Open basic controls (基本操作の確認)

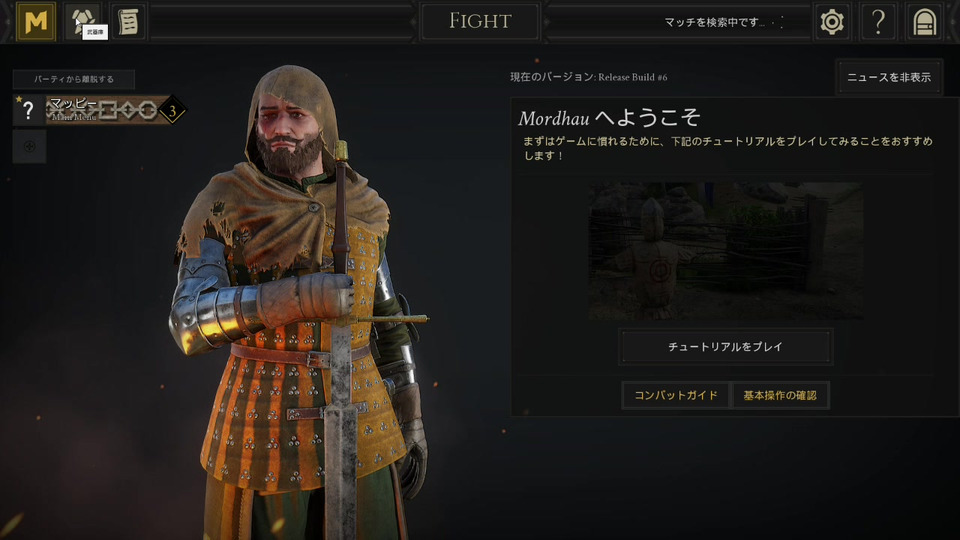[780, 395]
